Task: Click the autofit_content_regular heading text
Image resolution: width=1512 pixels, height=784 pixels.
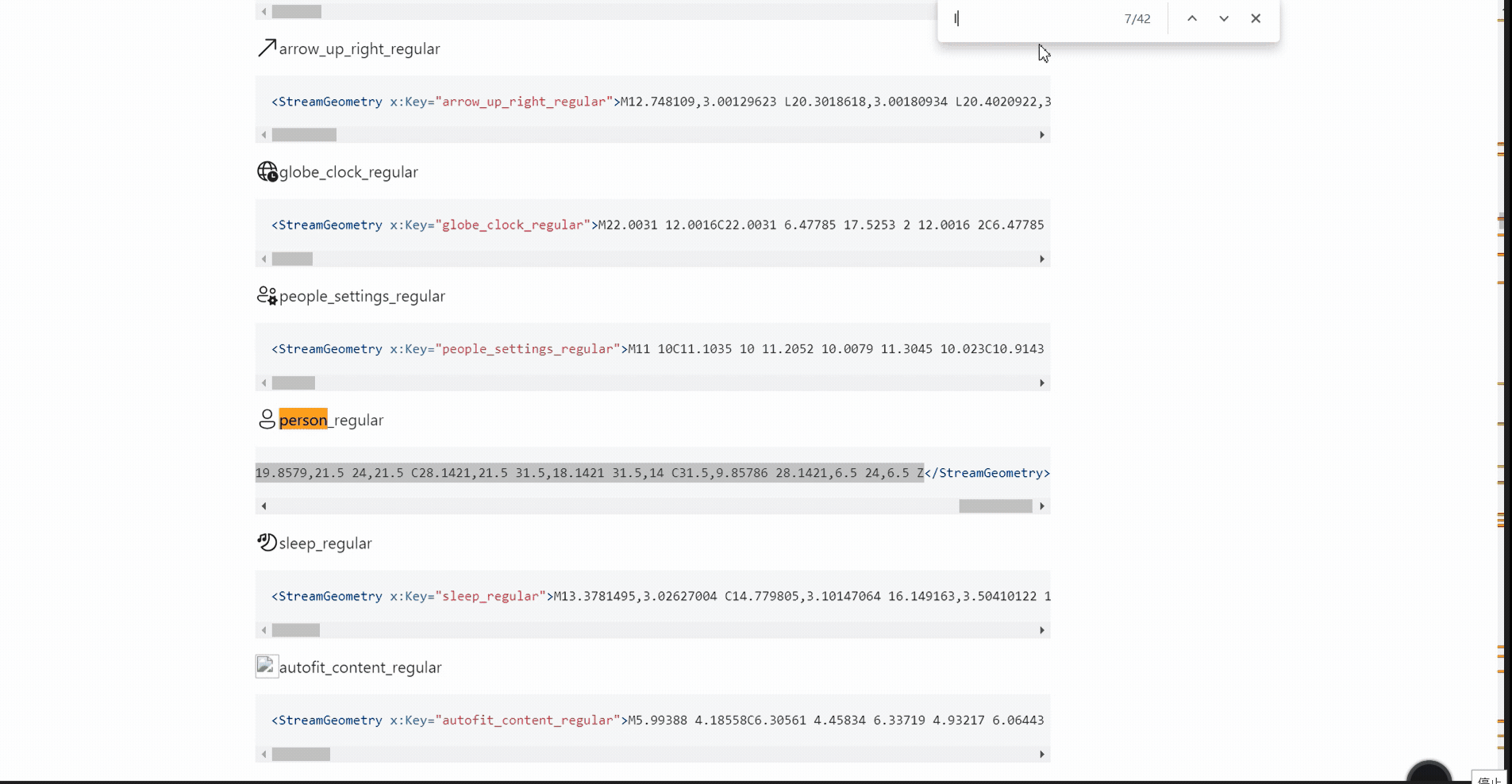Action: coord(360,667)
